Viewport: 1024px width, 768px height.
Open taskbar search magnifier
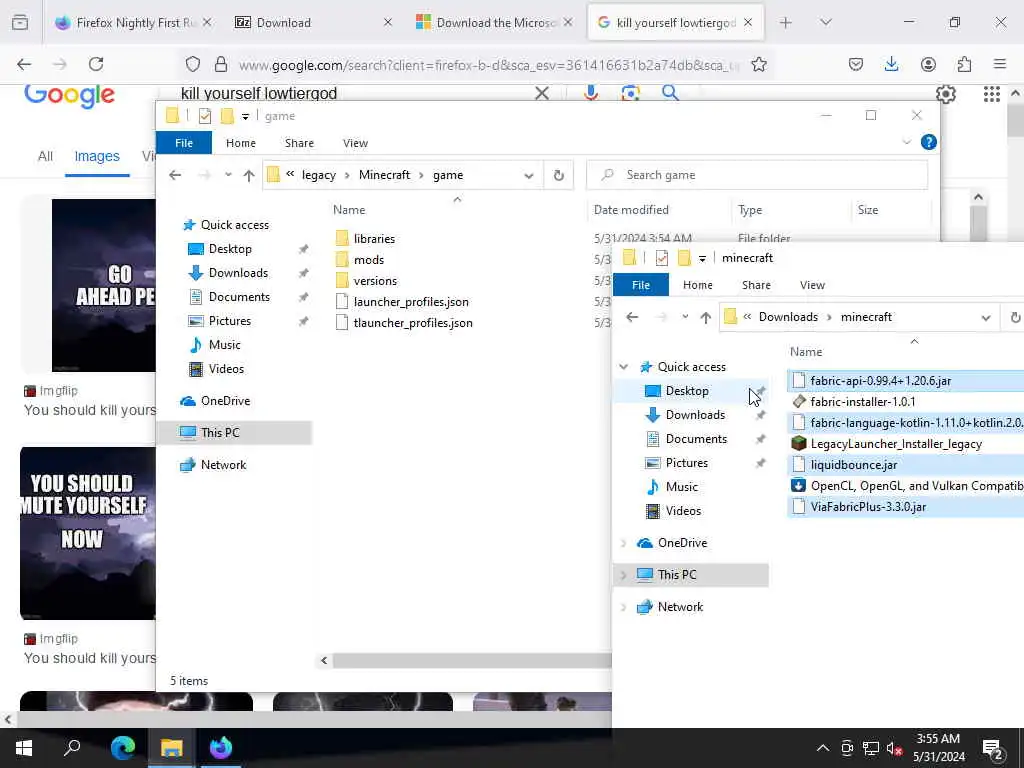(72, 747)
